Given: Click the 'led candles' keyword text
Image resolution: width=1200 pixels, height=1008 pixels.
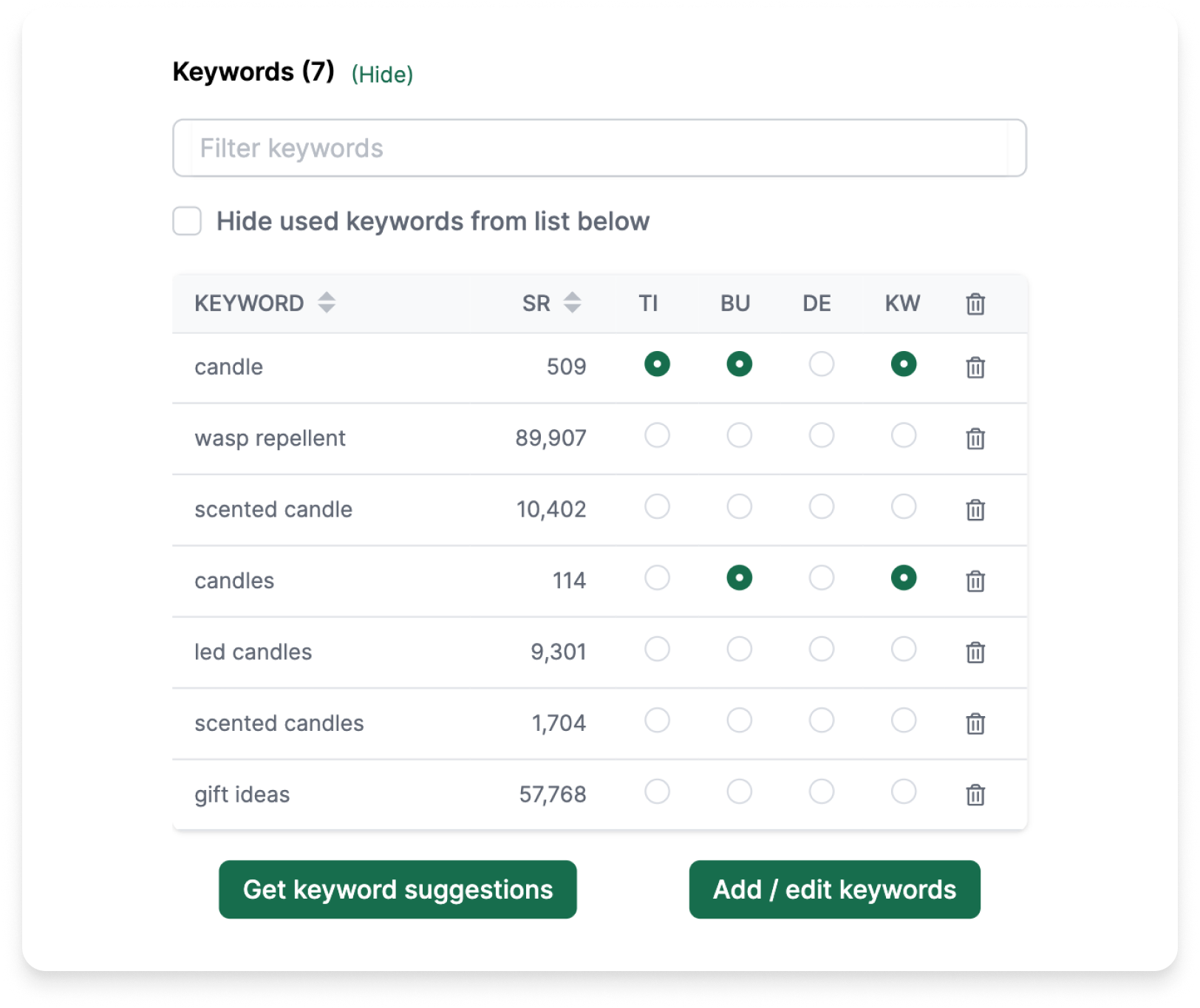Looking at the screenshot, I should (x=253, y=652).
